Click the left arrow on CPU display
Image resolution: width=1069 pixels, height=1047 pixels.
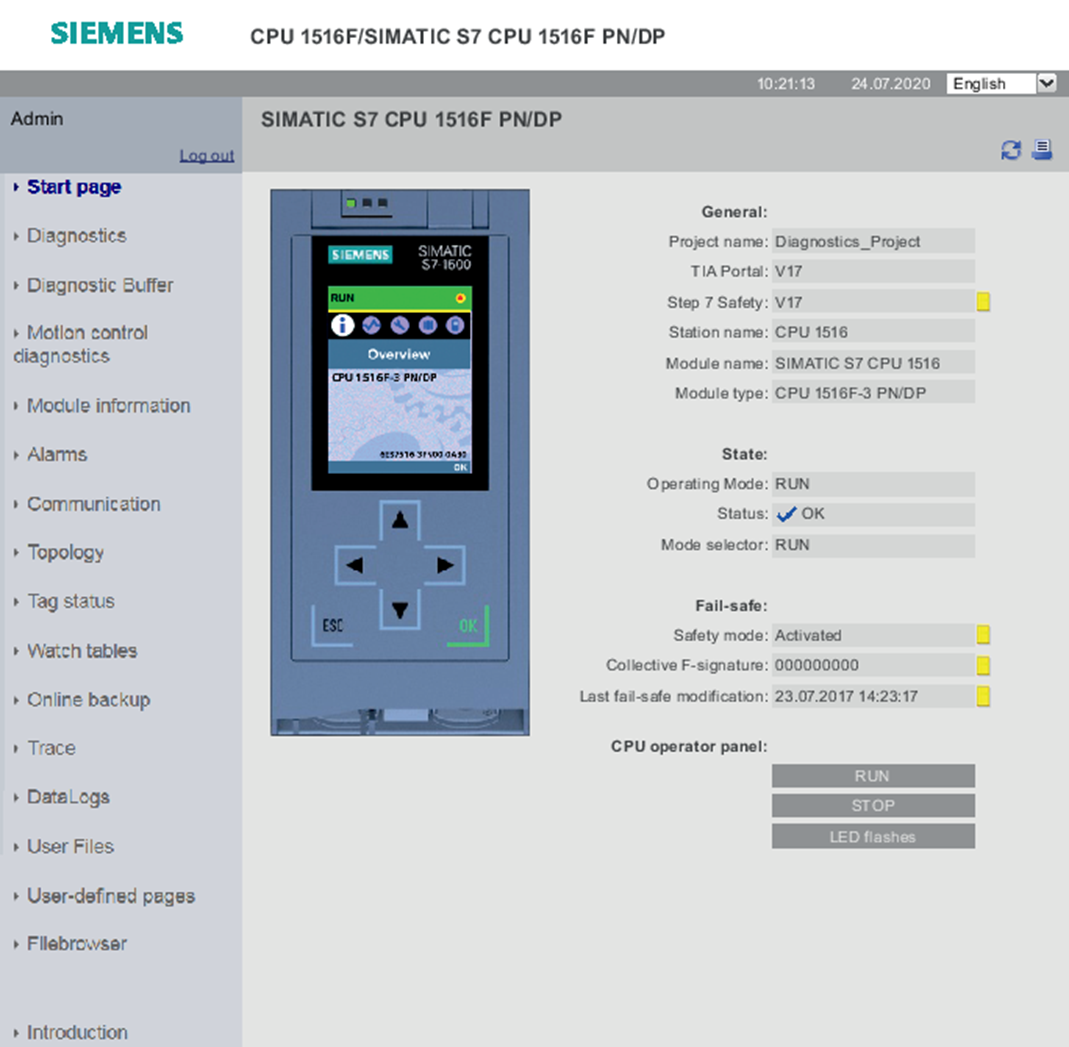[355, 565]
